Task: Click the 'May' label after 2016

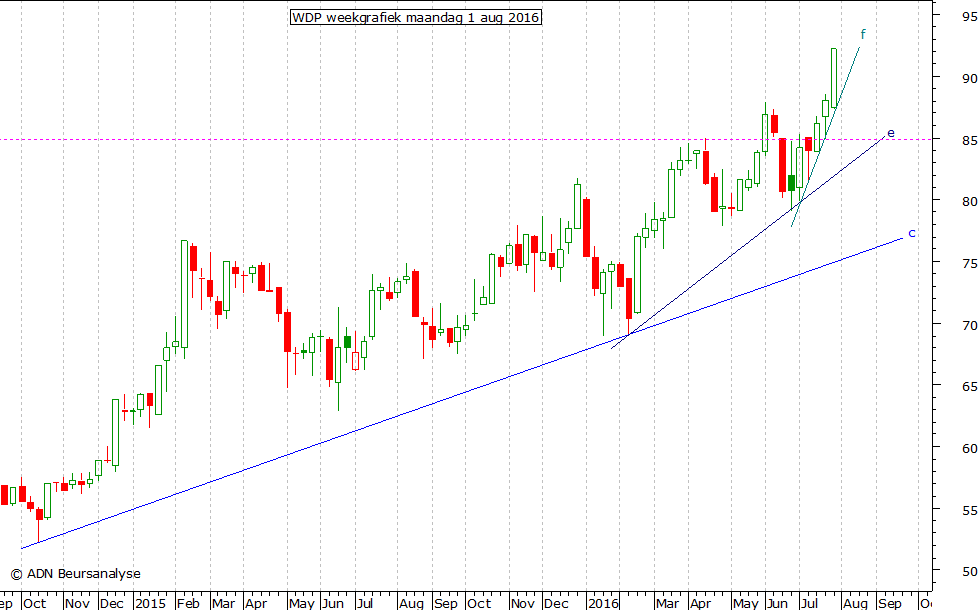Action: pos(746,603)
